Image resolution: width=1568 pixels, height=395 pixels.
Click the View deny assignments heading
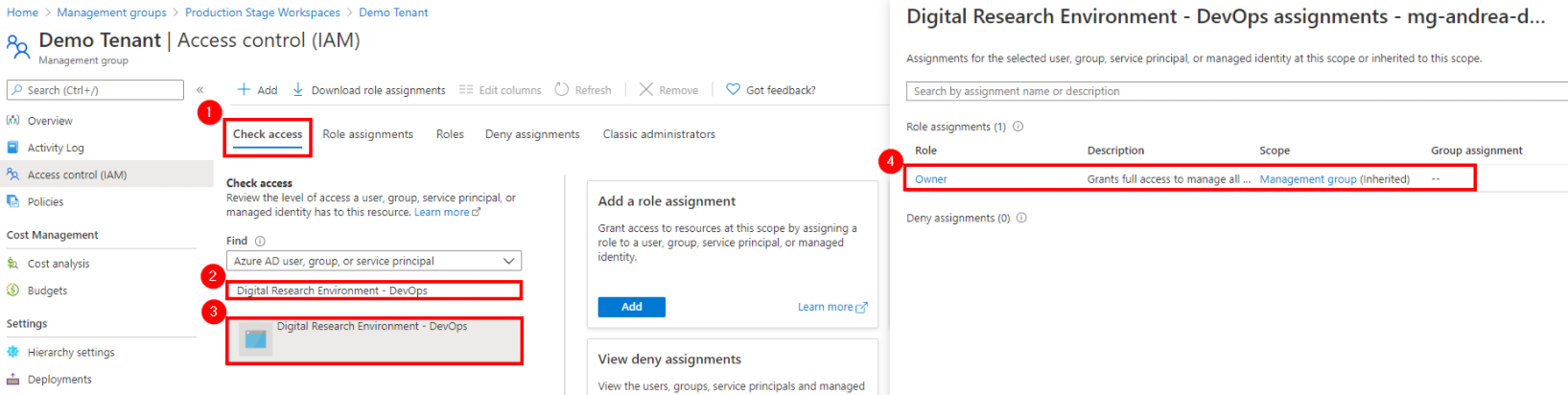point(669,360)
